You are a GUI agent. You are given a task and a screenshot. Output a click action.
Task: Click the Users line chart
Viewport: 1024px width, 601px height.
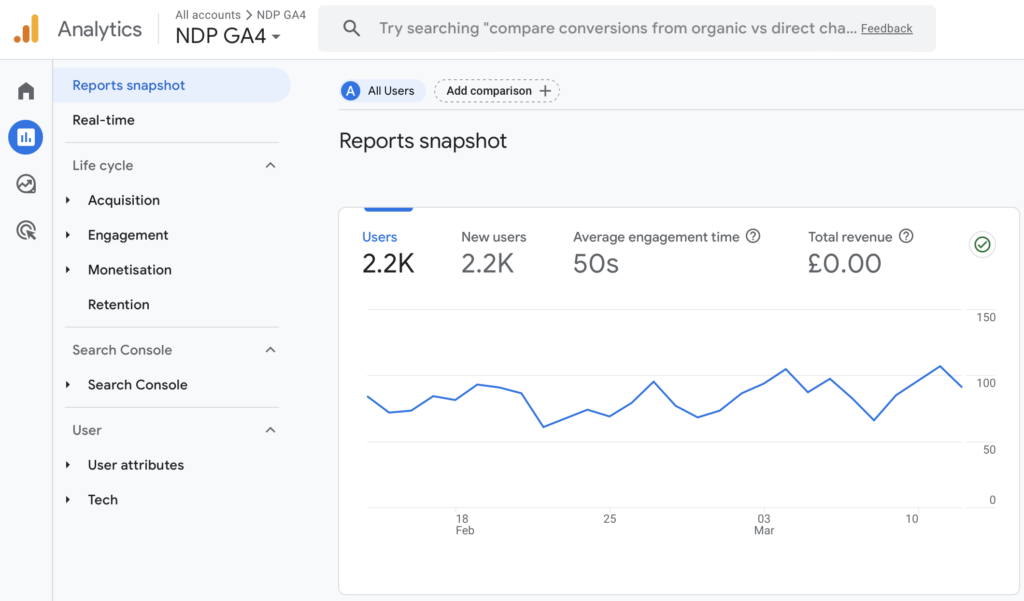[x=665, y=396]
